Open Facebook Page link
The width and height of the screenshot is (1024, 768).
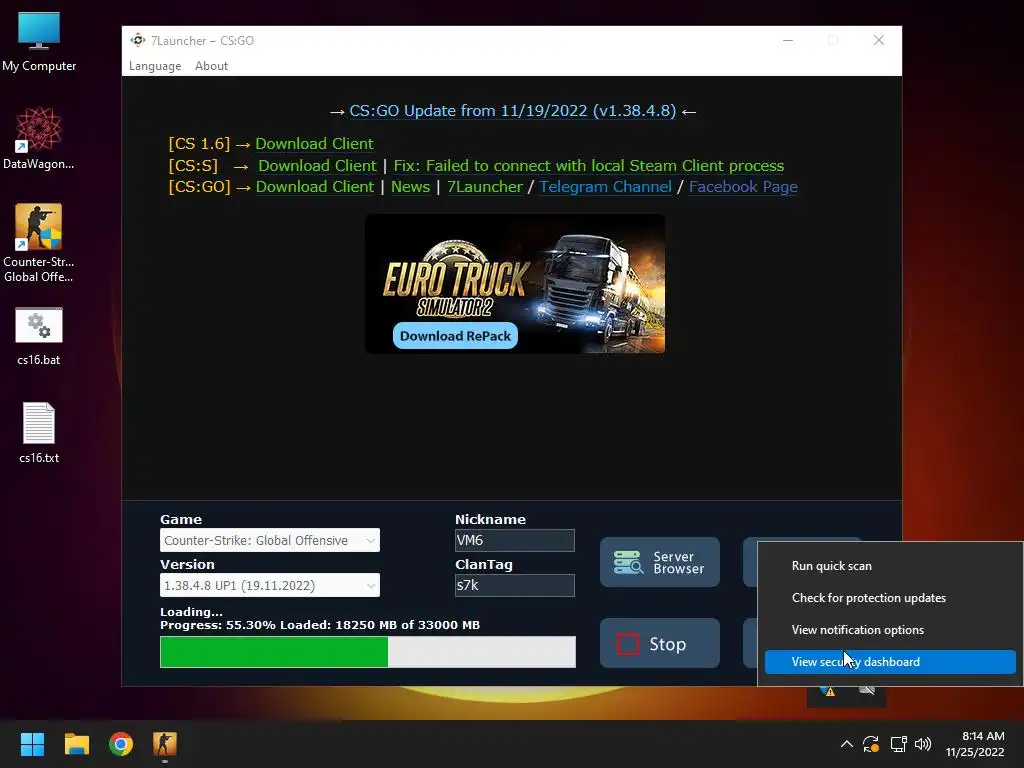[x=743, y=187]
